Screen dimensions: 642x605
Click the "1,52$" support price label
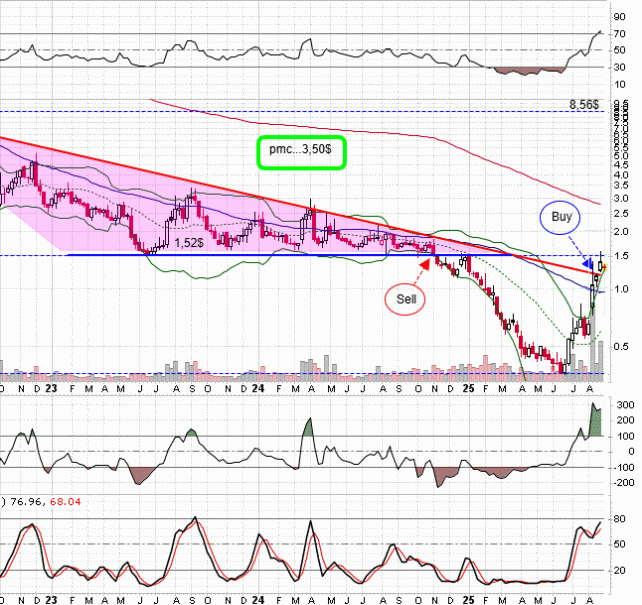(189, 243)
